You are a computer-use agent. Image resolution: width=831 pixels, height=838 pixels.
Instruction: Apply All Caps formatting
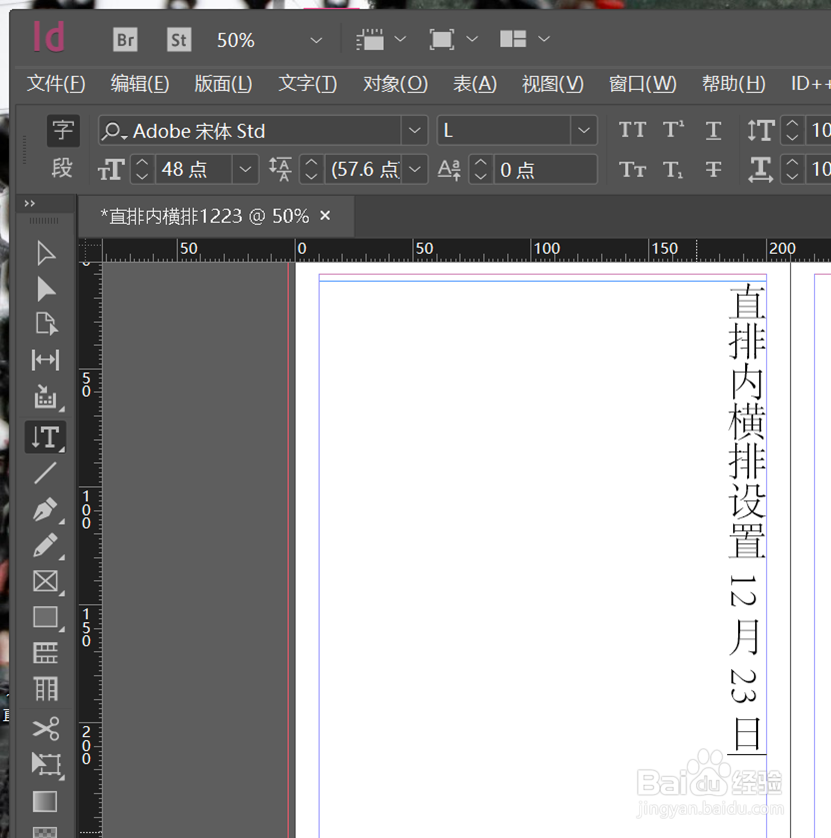click(632, 130)
